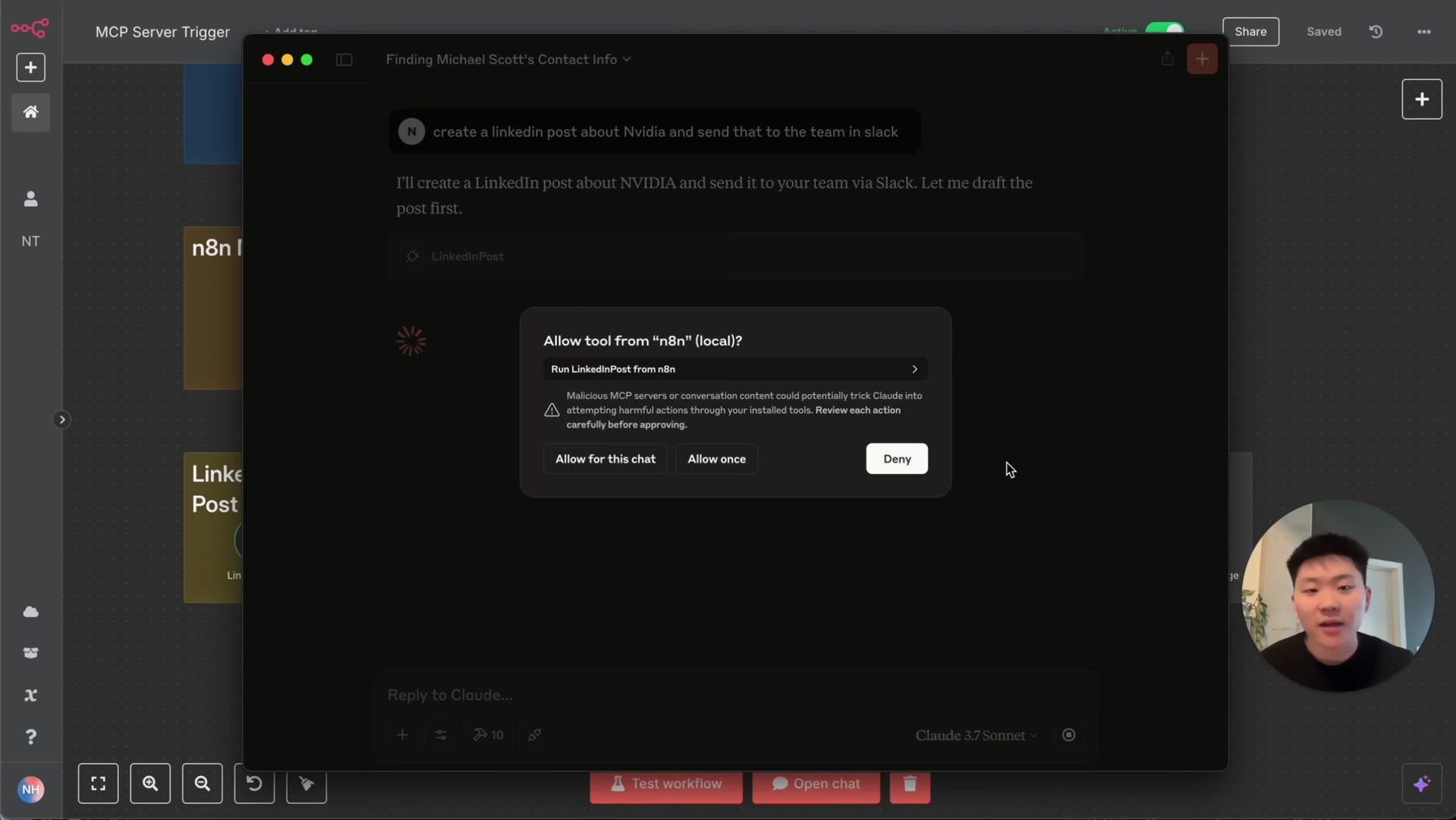
Task: Start new chat with red plus button
Action: (1203, 59)
